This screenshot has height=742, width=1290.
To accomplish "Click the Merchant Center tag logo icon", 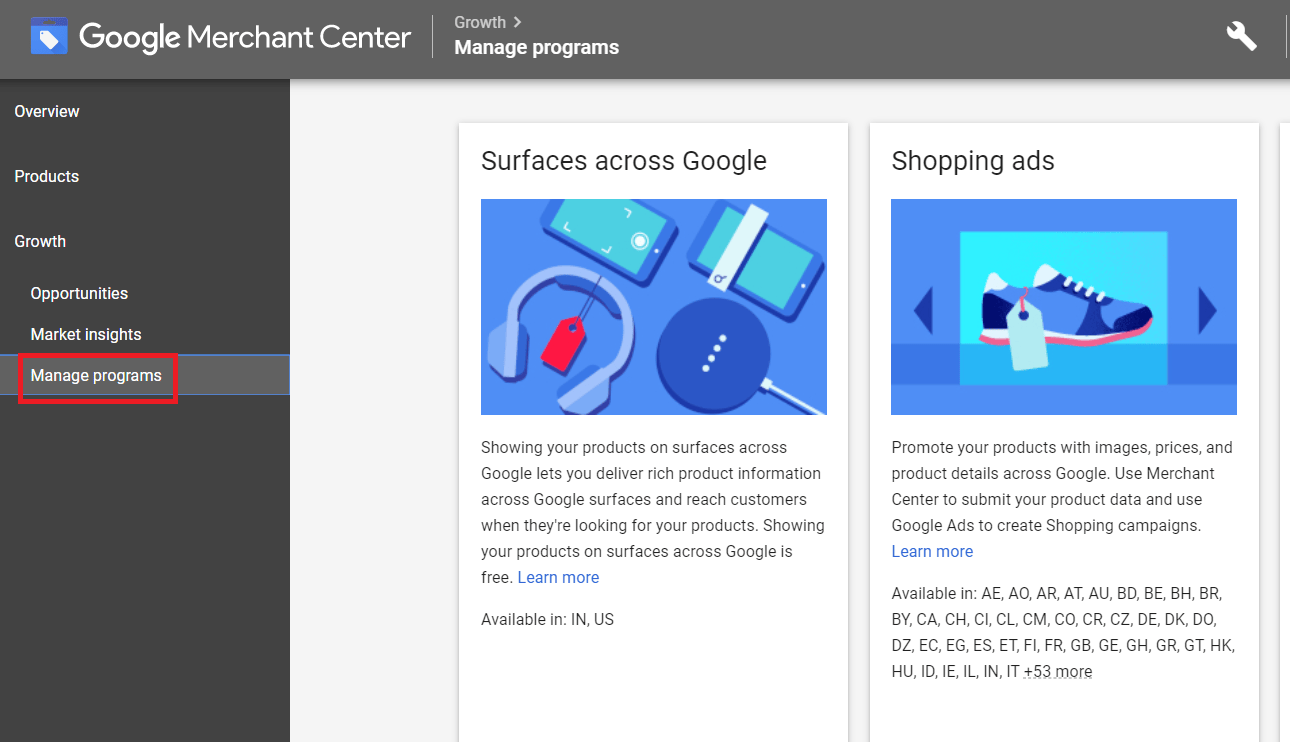I will pos(49,37).
